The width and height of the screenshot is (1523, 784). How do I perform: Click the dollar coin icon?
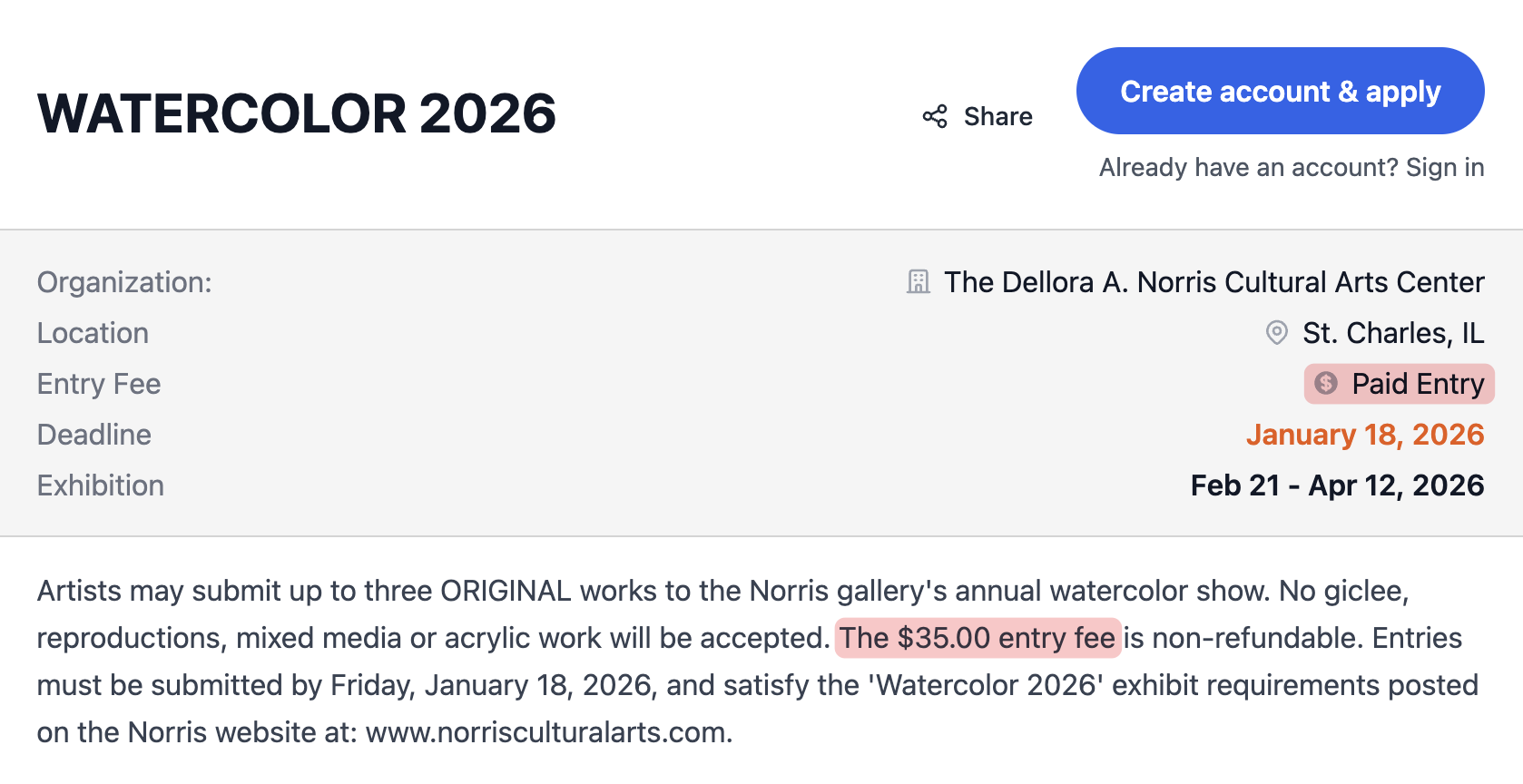point(1326,384)
